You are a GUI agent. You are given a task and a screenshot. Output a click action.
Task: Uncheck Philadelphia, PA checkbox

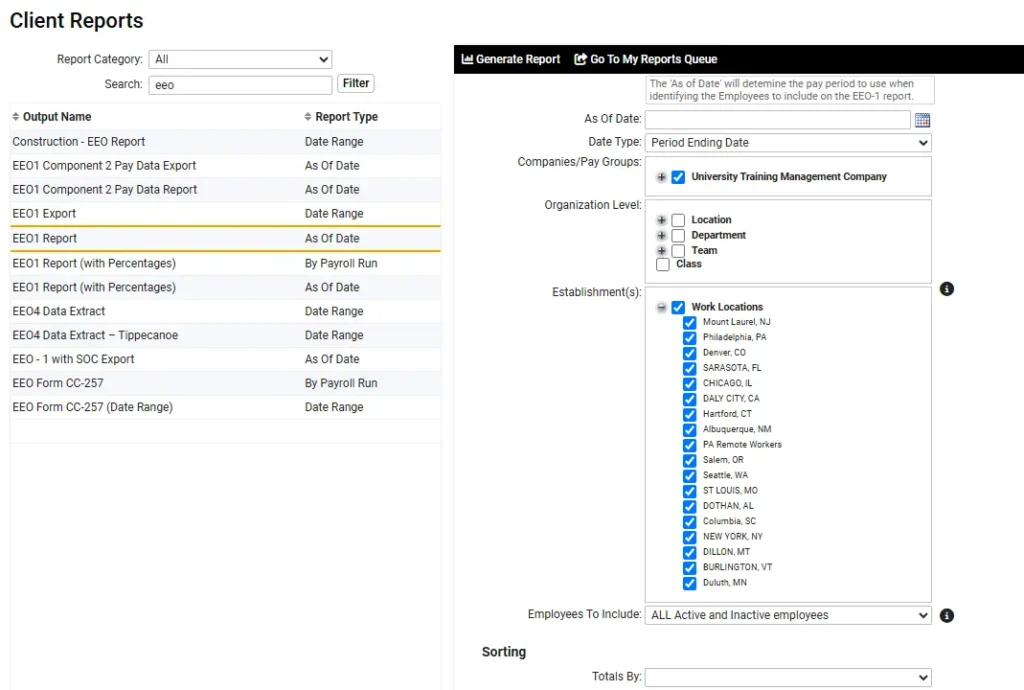point(690,337)
